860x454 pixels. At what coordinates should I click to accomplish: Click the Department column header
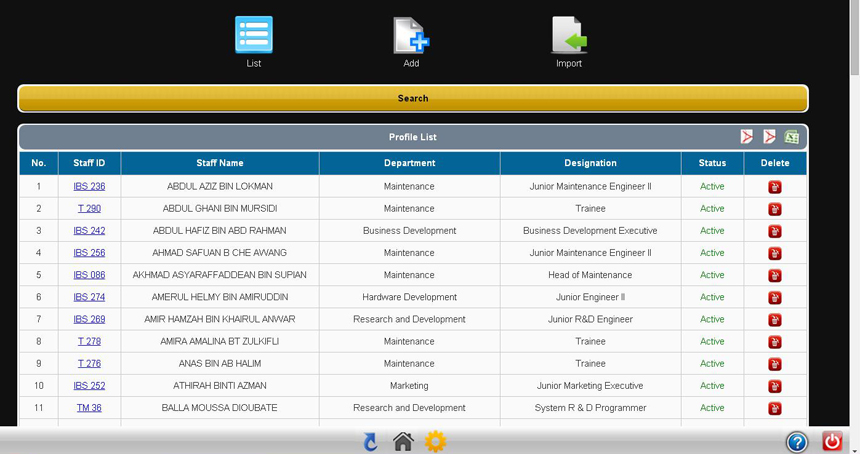409,163
